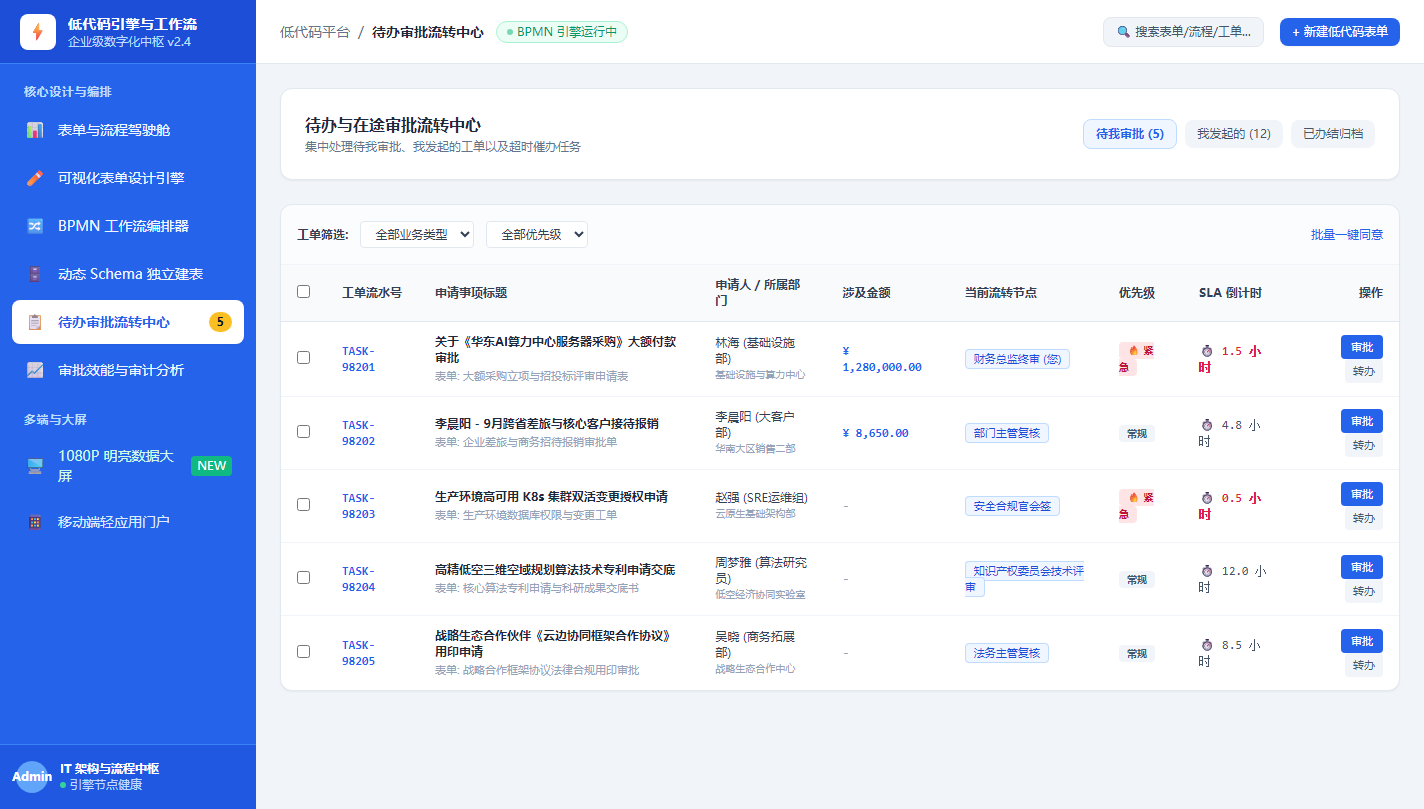1424x809 pixels.
Task: Click the amount ¥ 8,650.00
Action: [x=876, y=433]
